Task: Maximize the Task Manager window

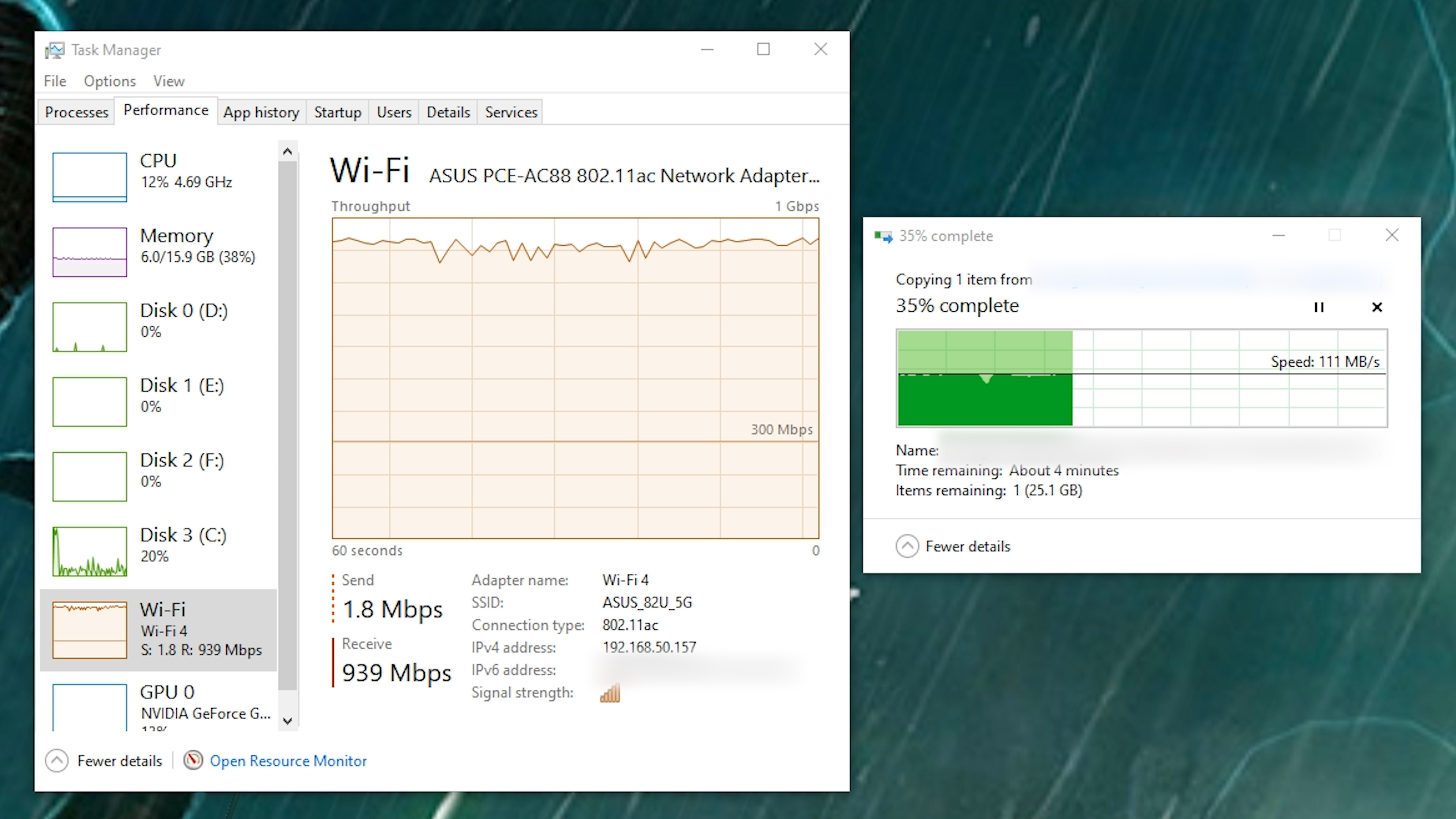Action: point(763,50)
